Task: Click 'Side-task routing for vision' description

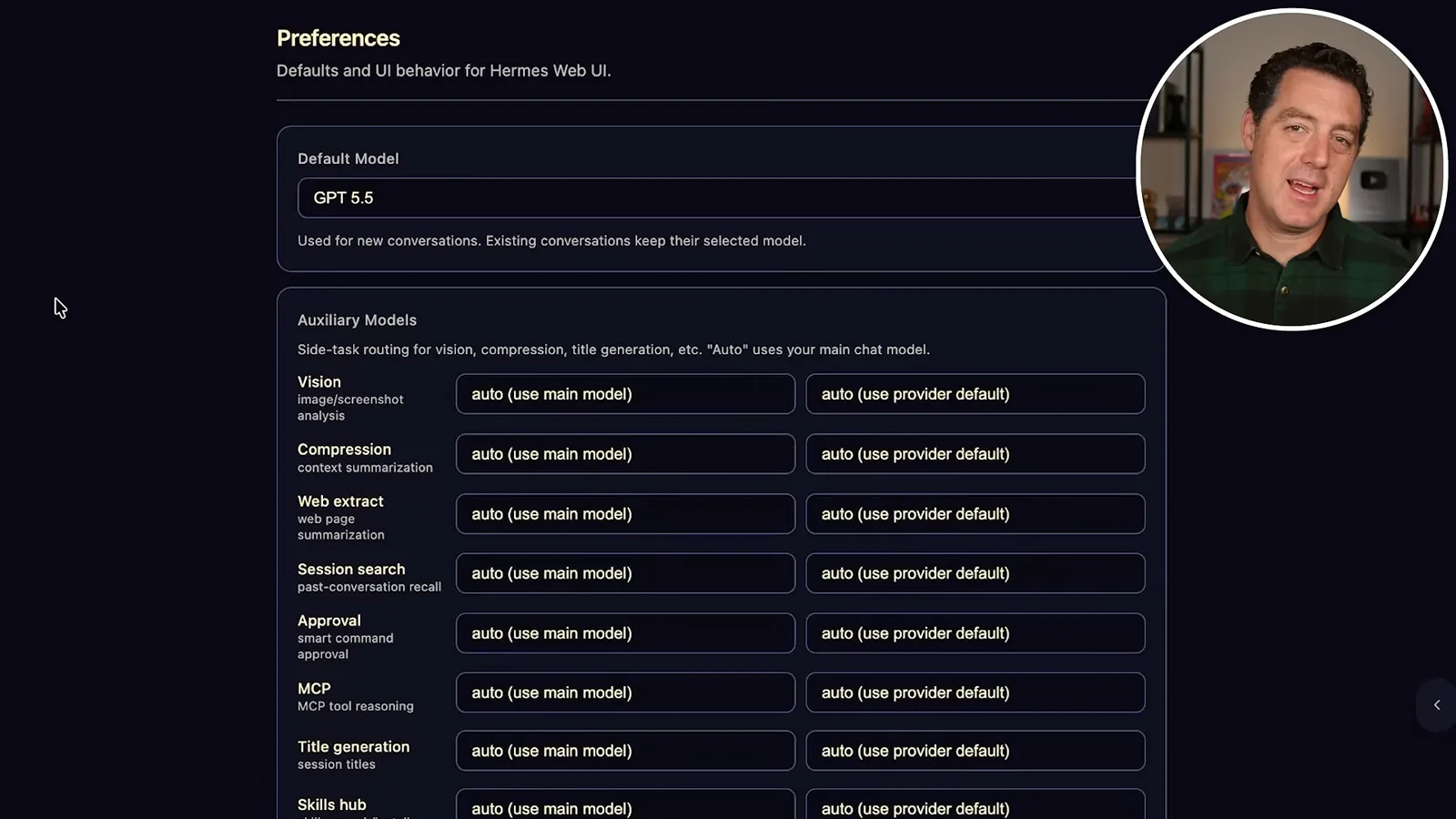Action: (613, 349)
